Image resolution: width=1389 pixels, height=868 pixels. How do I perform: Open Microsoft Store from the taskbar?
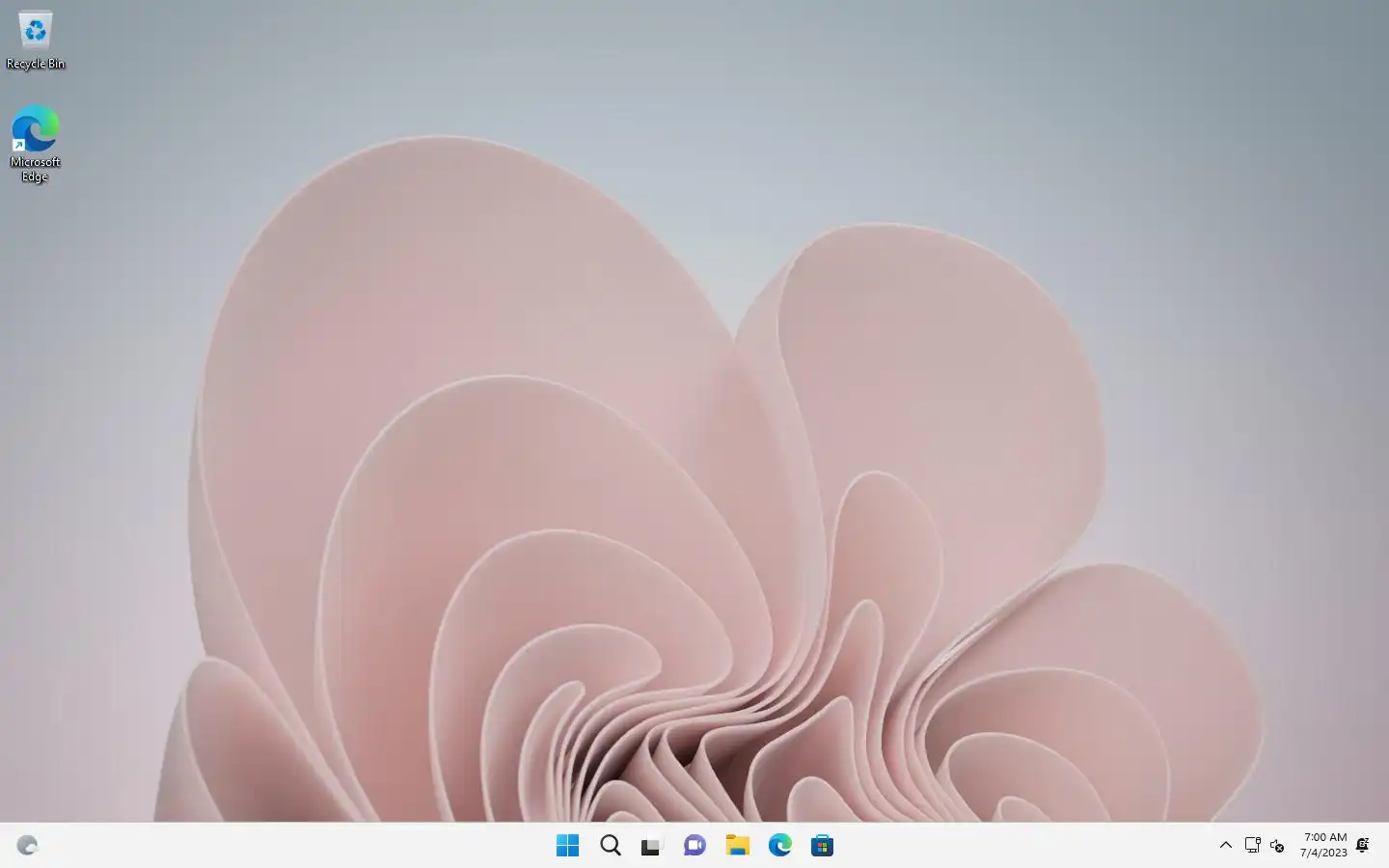[822, 846]
